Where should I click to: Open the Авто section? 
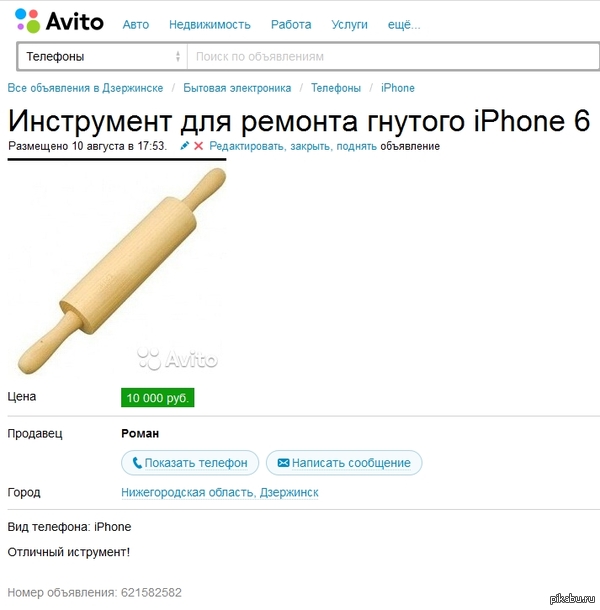[136, 25]
